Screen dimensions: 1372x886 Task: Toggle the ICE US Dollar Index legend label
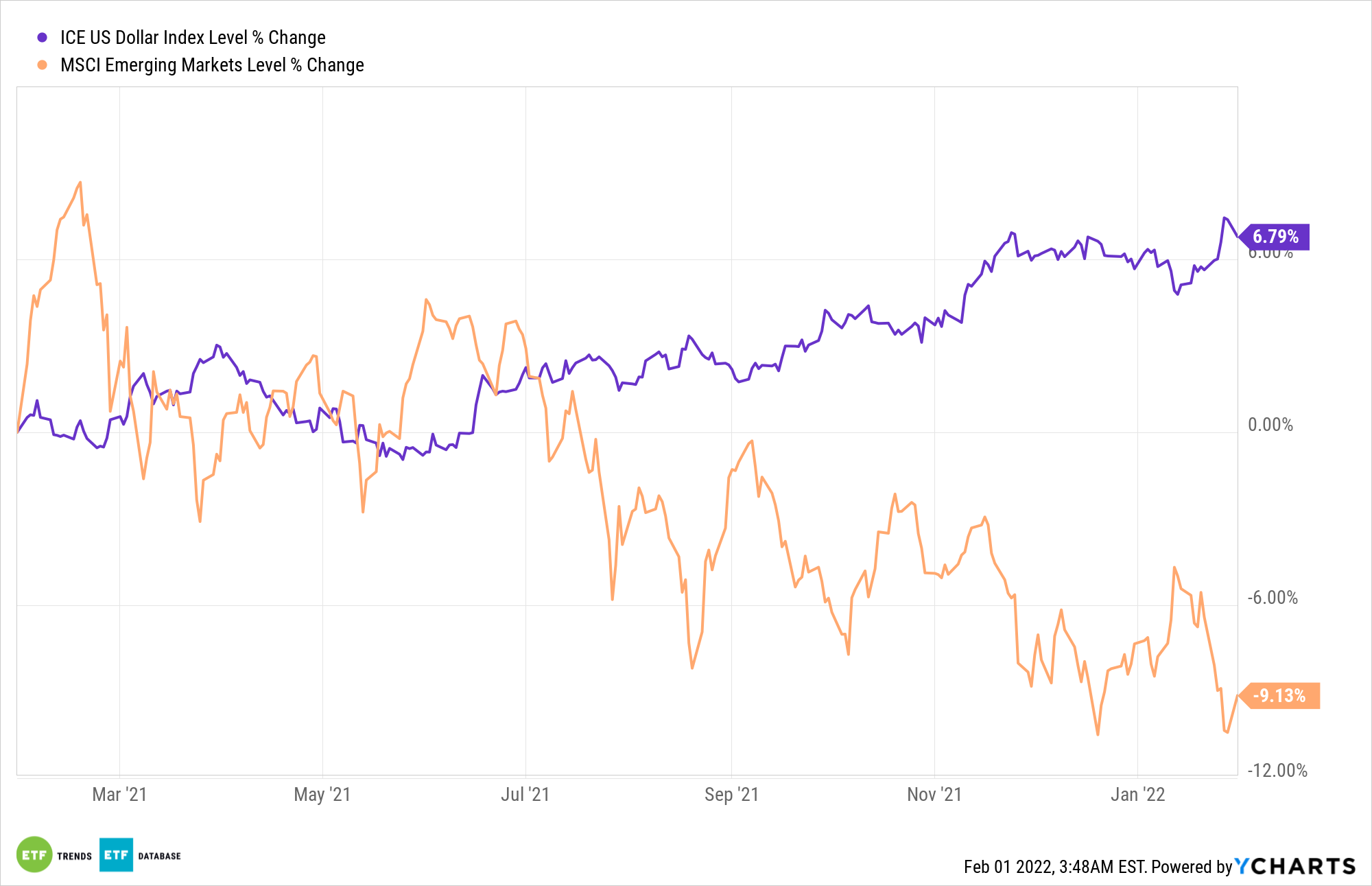[x=193, y=38]
